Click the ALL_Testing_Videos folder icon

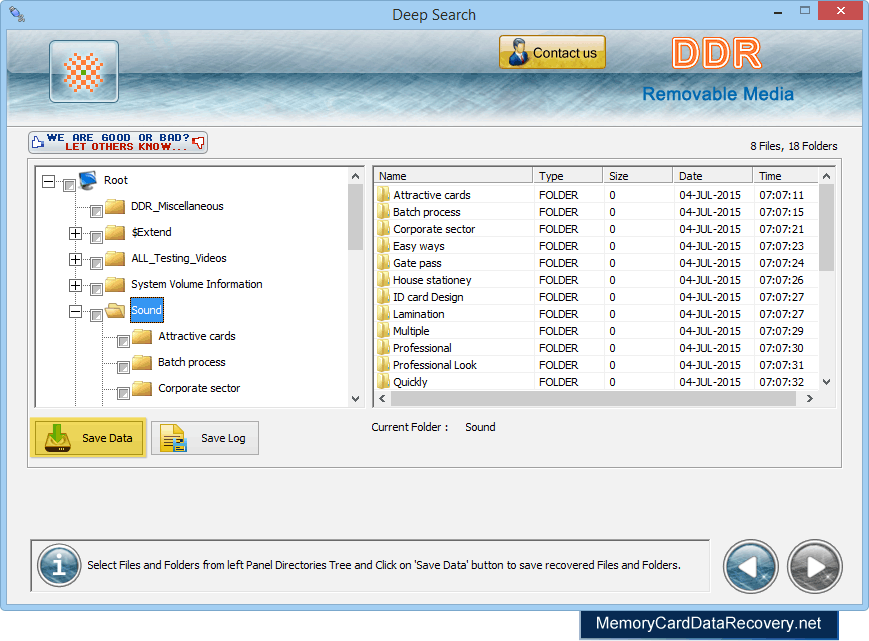click(115, 259)
